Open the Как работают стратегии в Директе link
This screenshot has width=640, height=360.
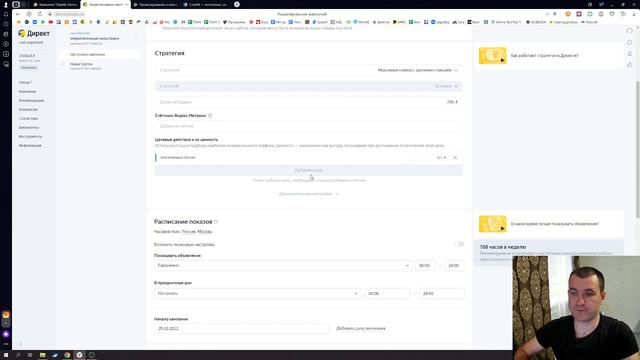pyautogui.click(x=544, y=56)
